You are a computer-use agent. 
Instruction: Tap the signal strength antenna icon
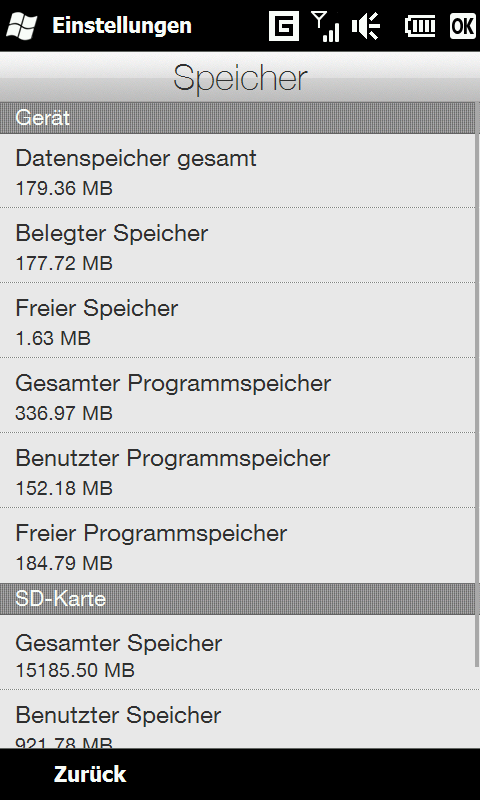point(325,26)
